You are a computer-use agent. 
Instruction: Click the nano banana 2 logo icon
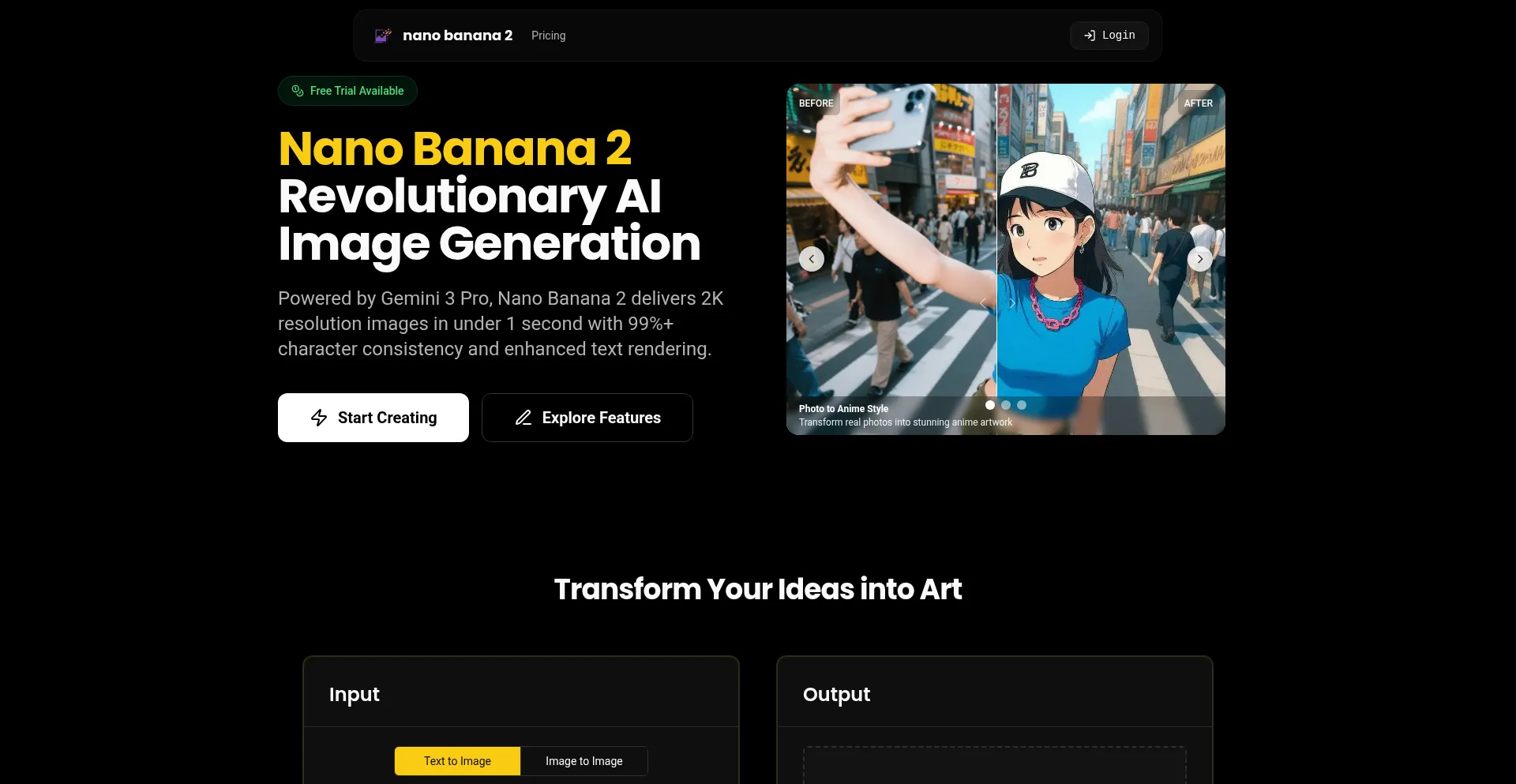coord(383,36)
